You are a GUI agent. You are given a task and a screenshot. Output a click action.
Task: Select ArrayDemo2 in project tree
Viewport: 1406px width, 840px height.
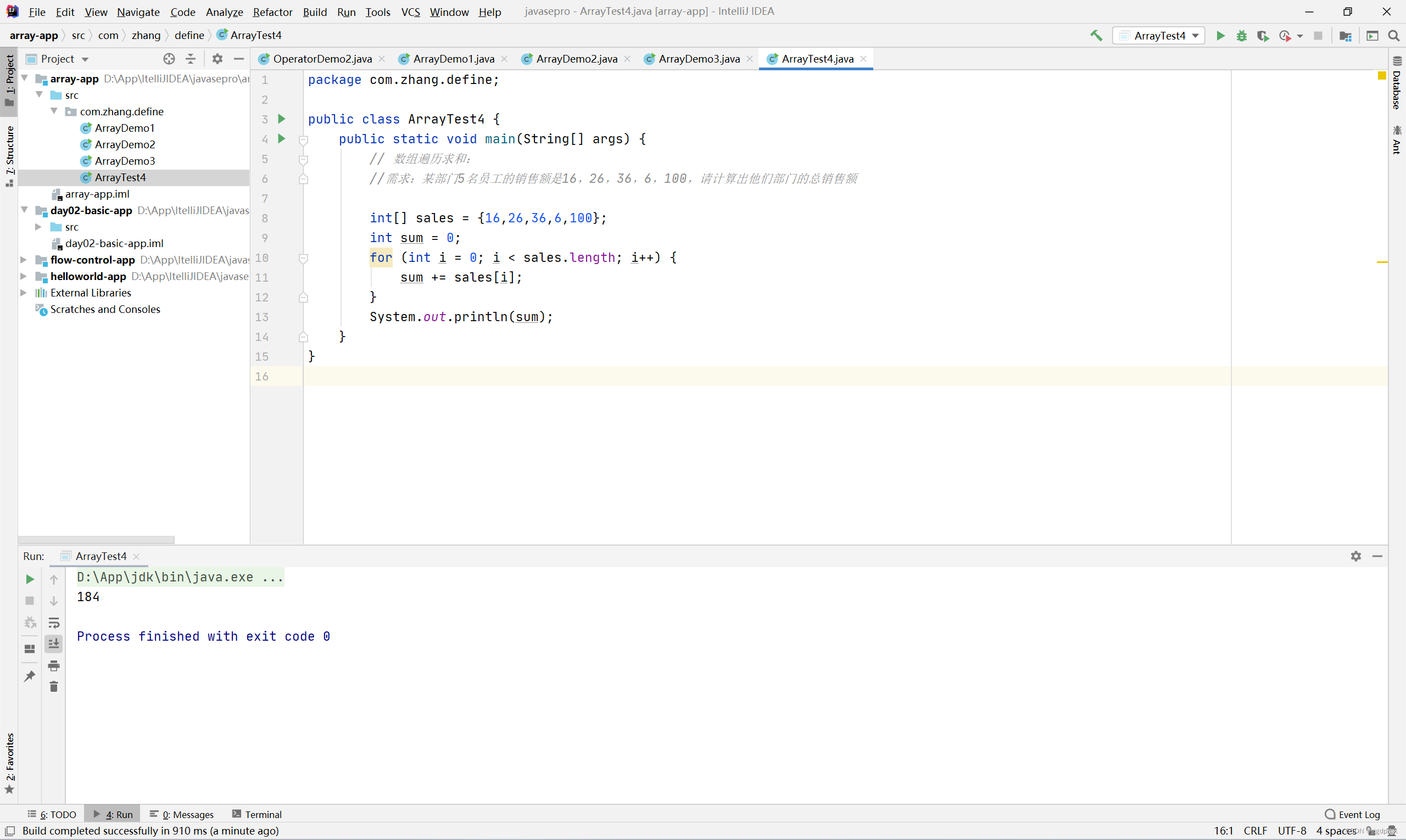point(125,144)
